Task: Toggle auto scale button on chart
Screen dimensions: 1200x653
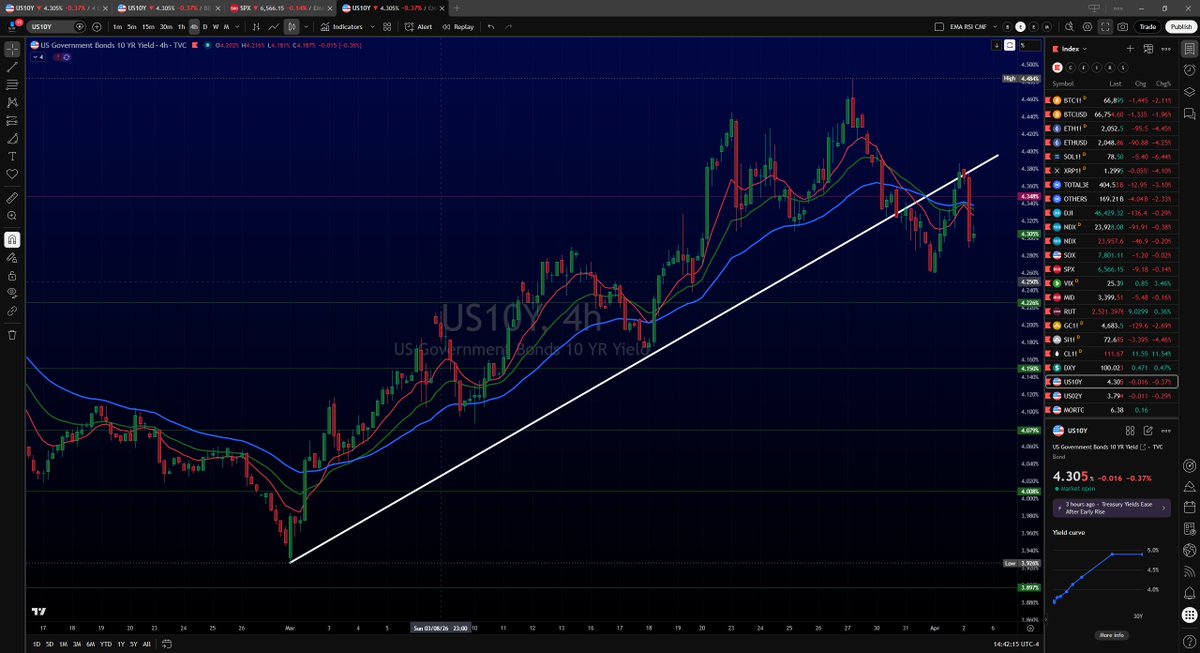Action: (1010, 45)
